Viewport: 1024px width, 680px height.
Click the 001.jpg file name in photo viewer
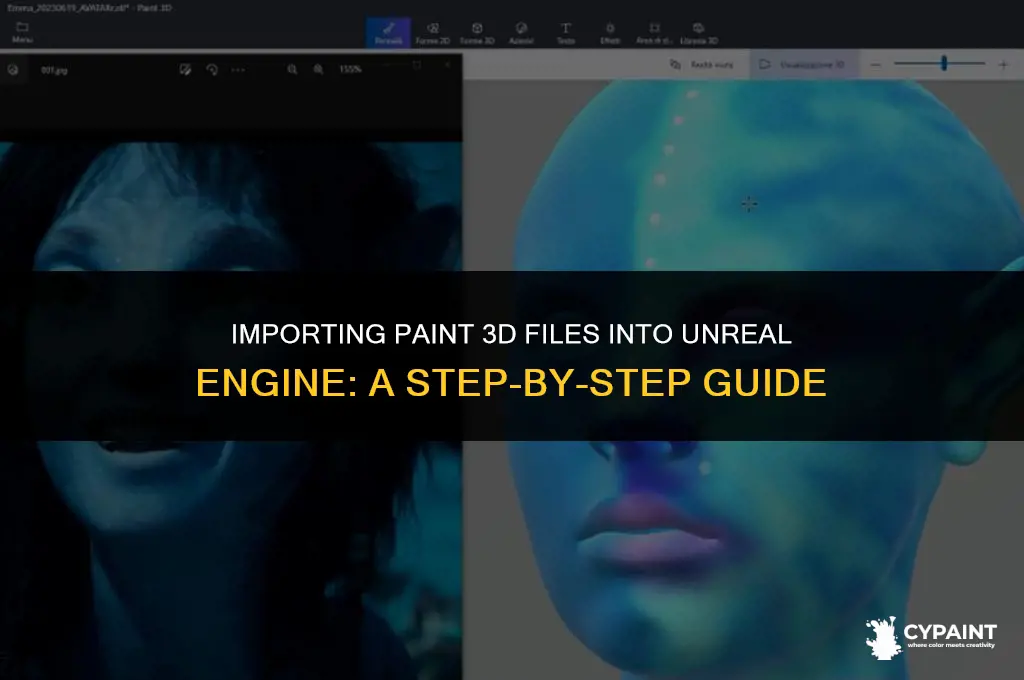click(x=54, y=70)
